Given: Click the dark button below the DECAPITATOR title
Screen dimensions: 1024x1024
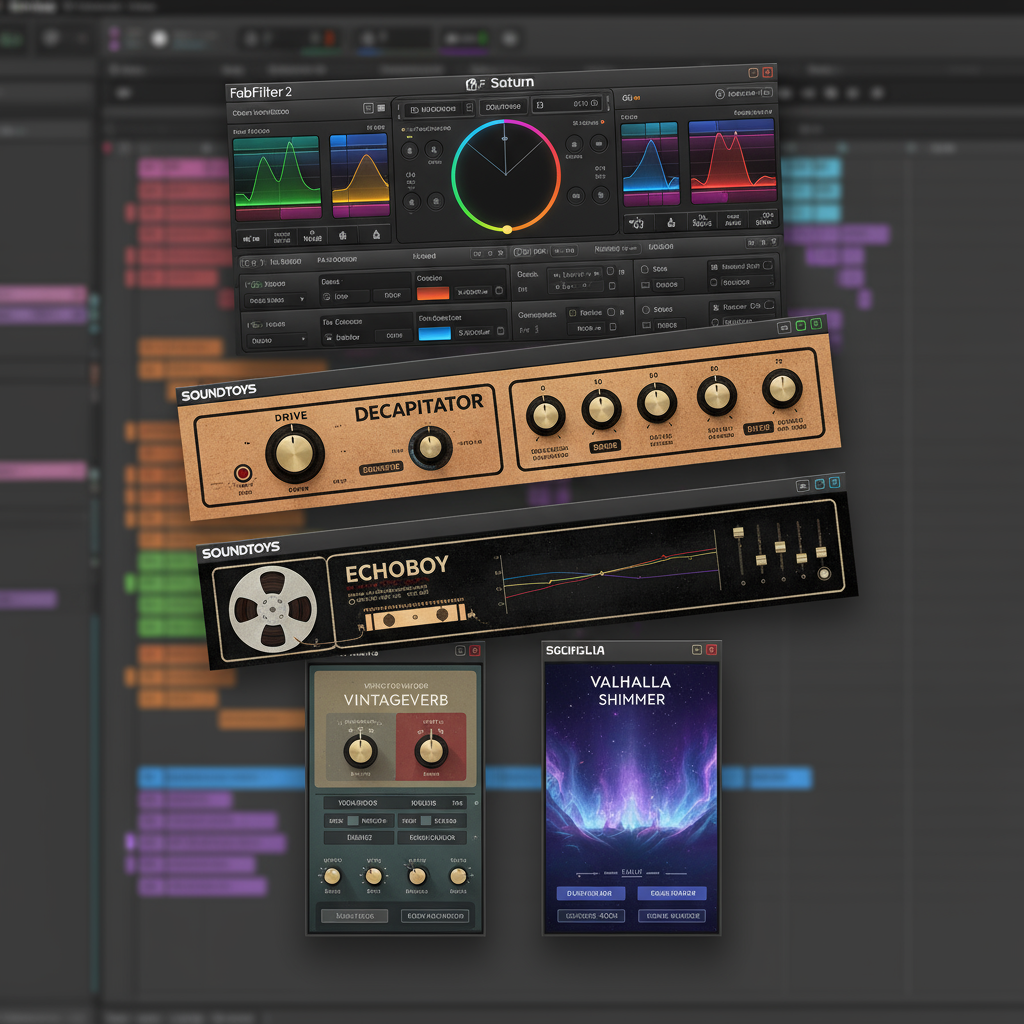Looking at the screenshot, I should pos(381,468).
